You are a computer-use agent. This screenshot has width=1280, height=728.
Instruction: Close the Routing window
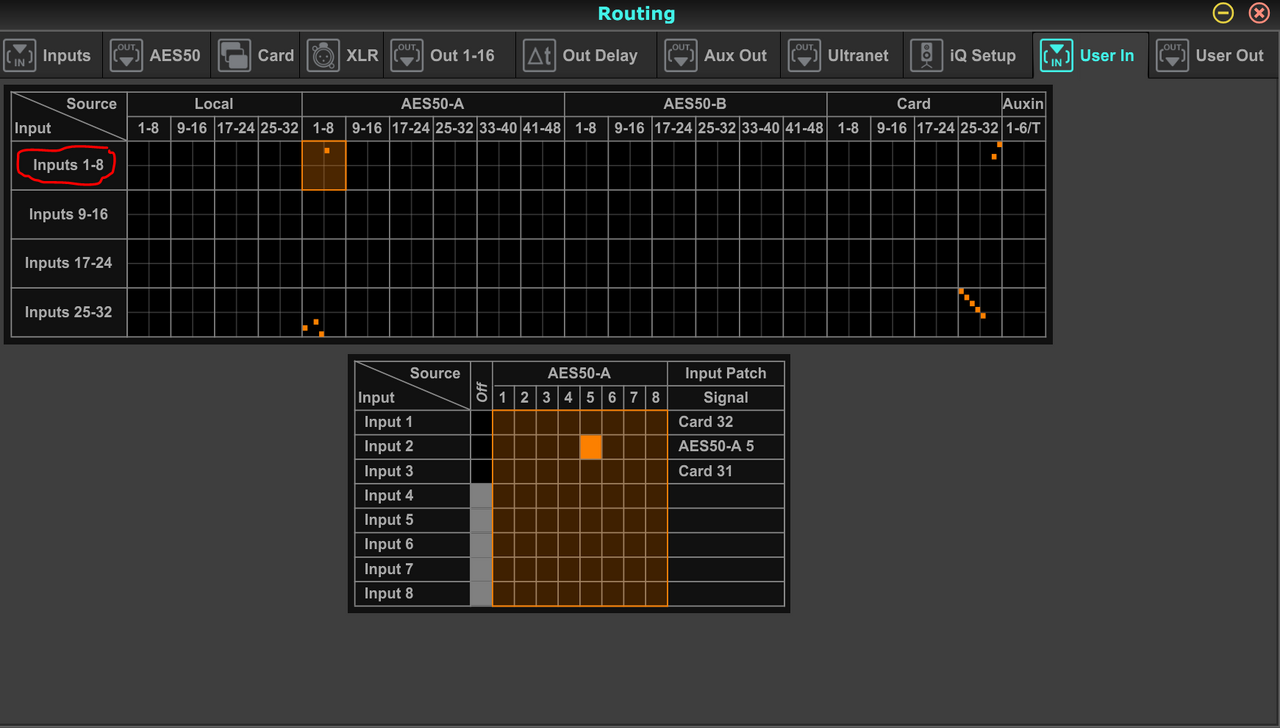click(x=1259, y=13)
